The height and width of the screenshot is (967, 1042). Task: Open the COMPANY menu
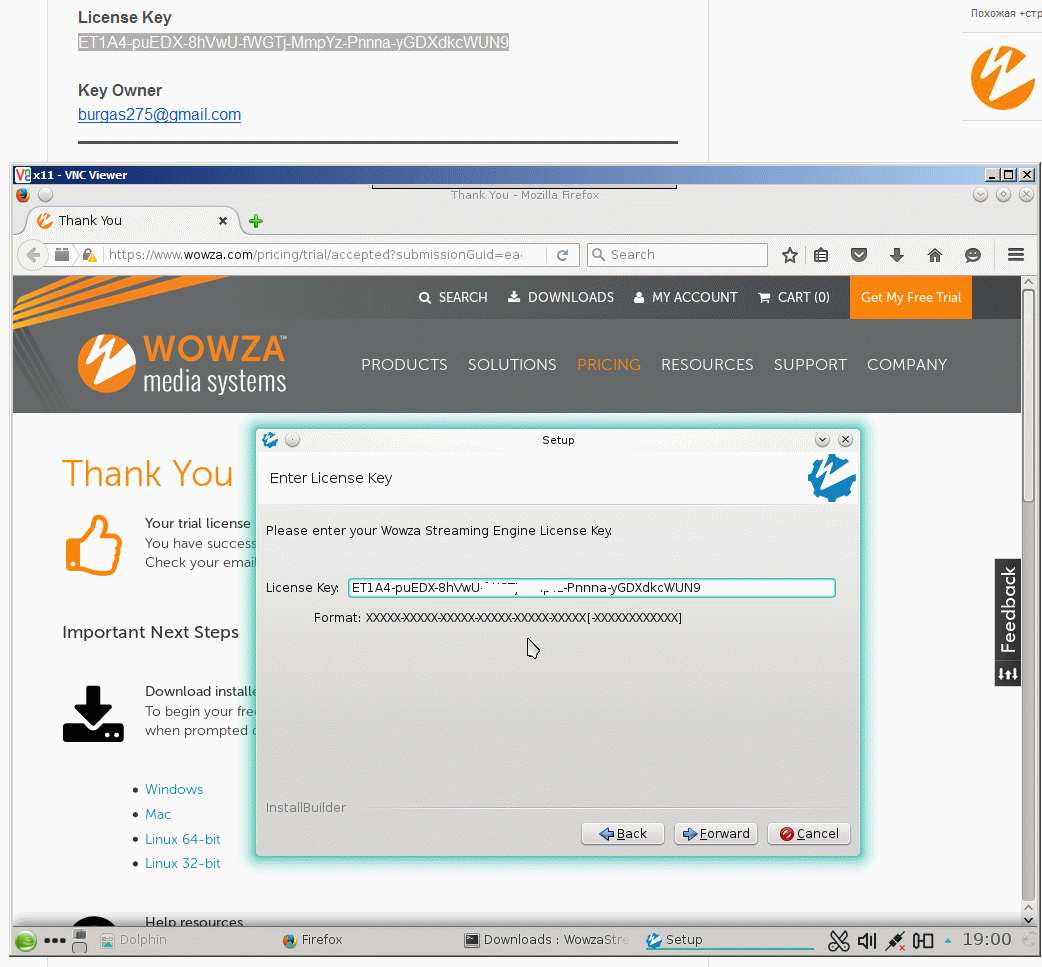(906, 365)
